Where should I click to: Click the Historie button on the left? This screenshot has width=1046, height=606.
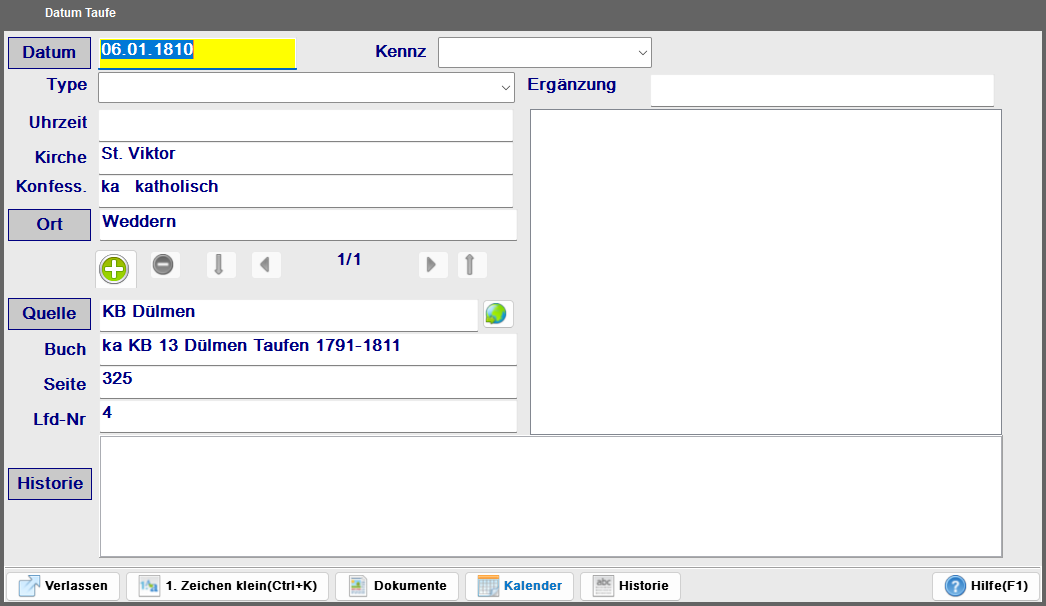click(x=49, y=483)
